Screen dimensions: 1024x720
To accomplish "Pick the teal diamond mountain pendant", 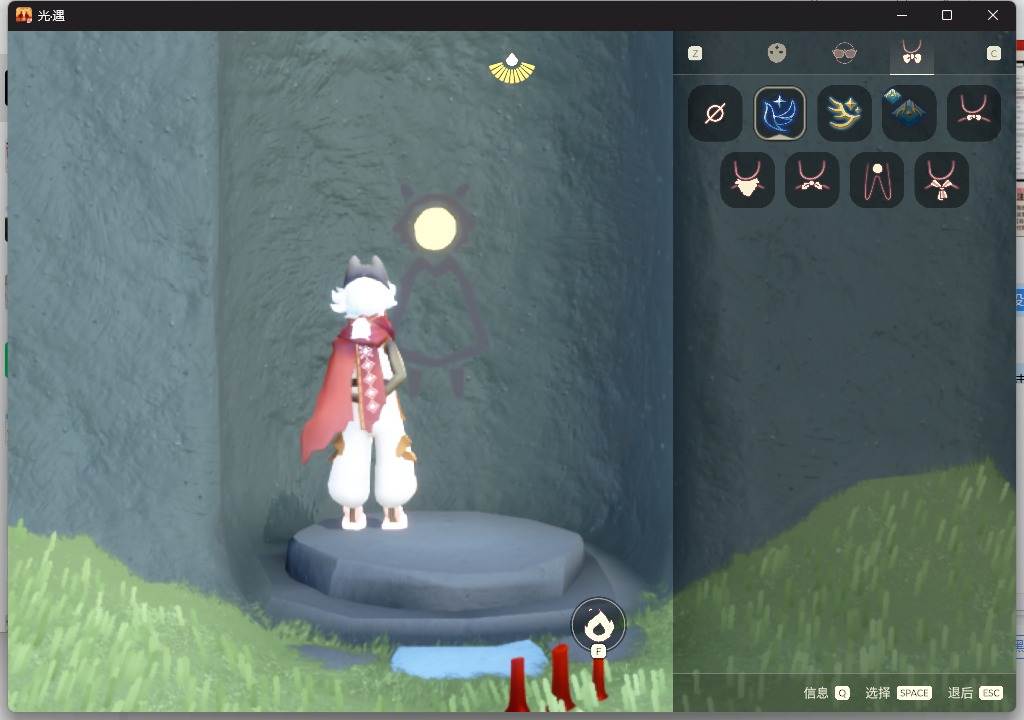I will (x=909, y=113).
